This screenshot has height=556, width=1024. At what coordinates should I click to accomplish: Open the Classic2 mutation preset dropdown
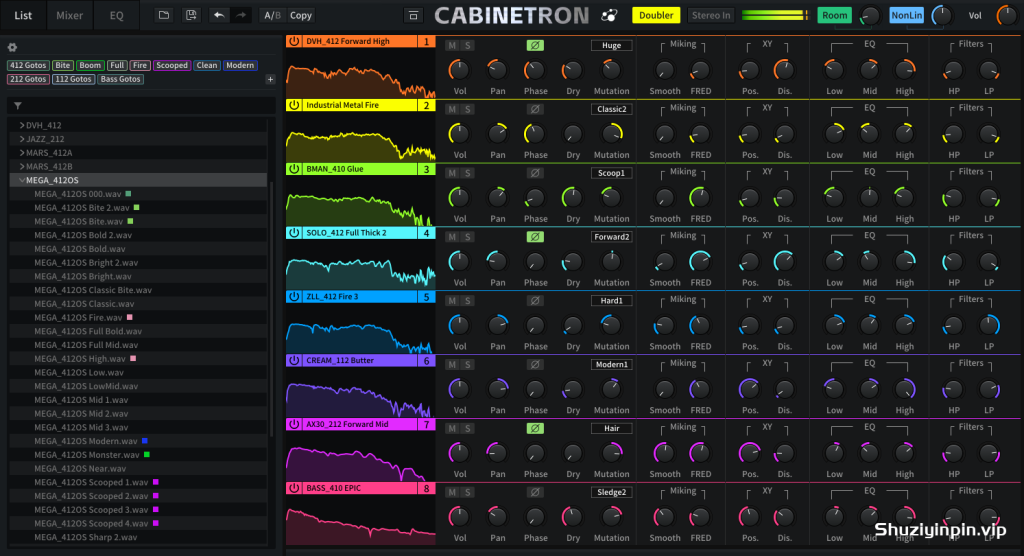point(611,109)
